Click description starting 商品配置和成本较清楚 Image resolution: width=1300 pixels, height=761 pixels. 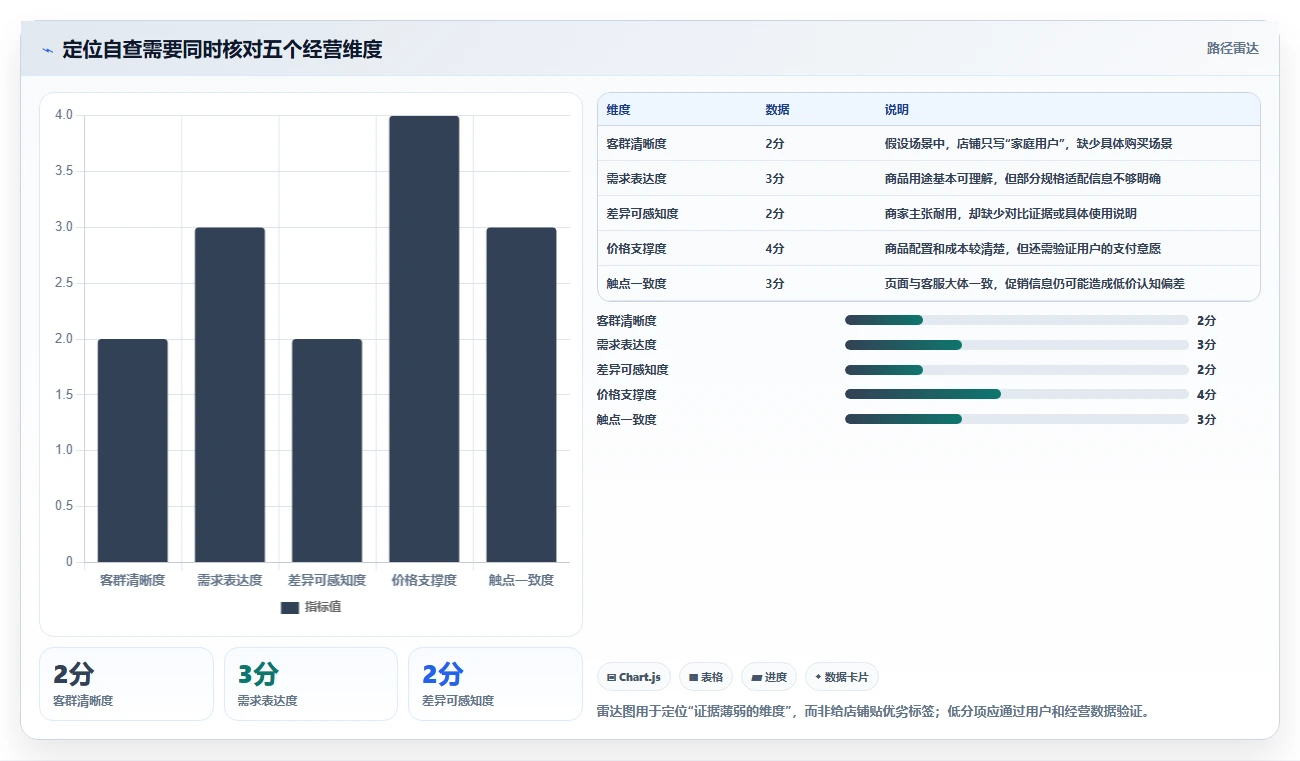(1022, 249)
